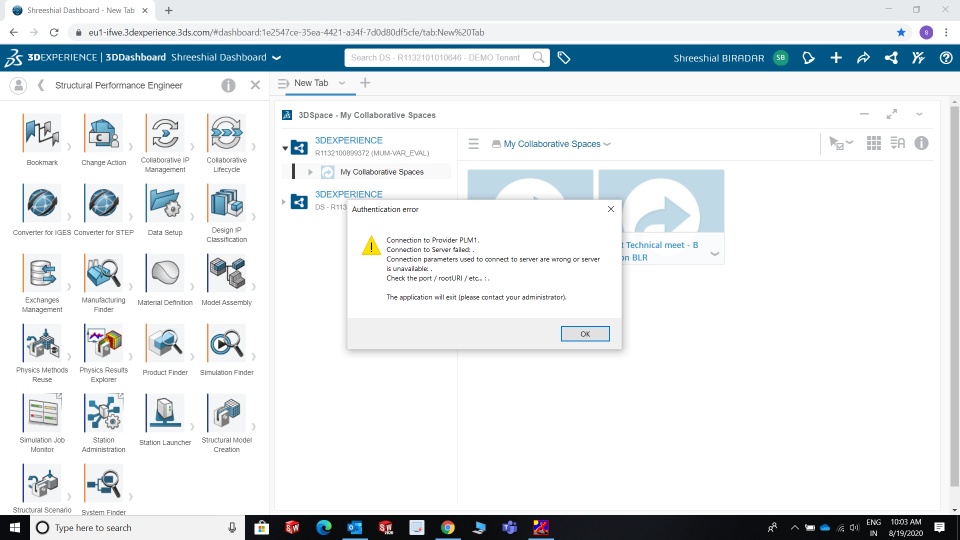Click Windows Start button
Image resolution: width=960 pixels, height=540 pixels.
coord(15,527)
